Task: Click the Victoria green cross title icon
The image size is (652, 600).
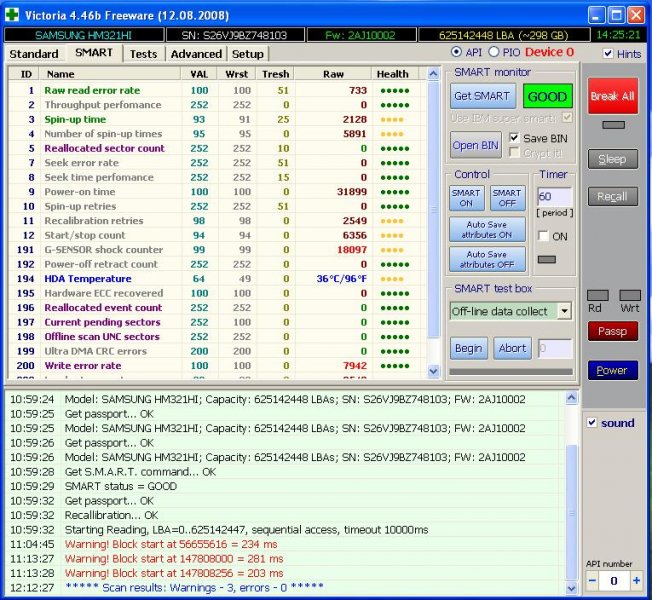Action: pyautogui.click(x=13, y=16)
